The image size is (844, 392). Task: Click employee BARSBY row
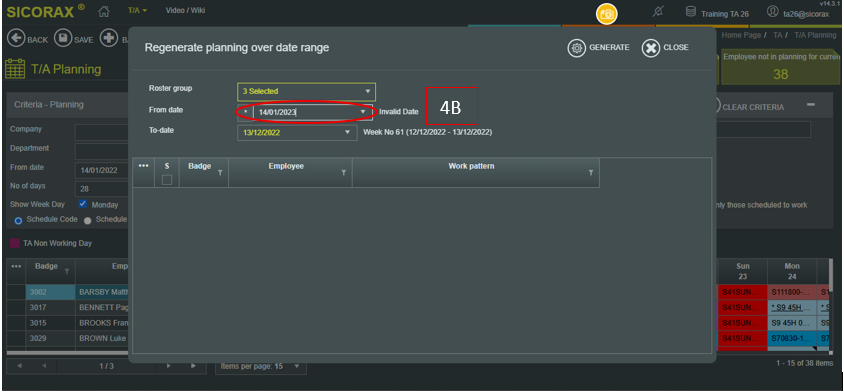(102, 292)
